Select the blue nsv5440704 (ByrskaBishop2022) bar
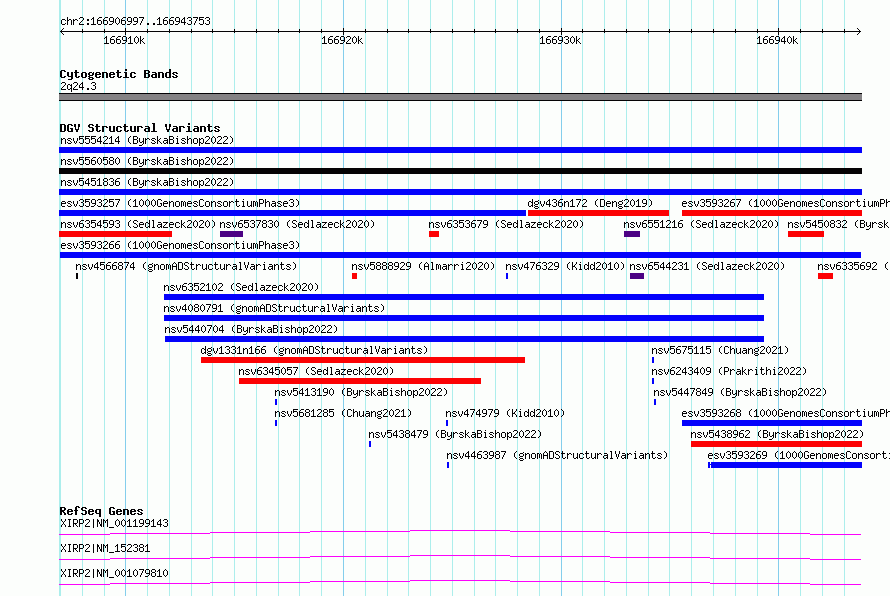Image resolution: width=890 pixels, height=596 pixels. click(464, 339)
